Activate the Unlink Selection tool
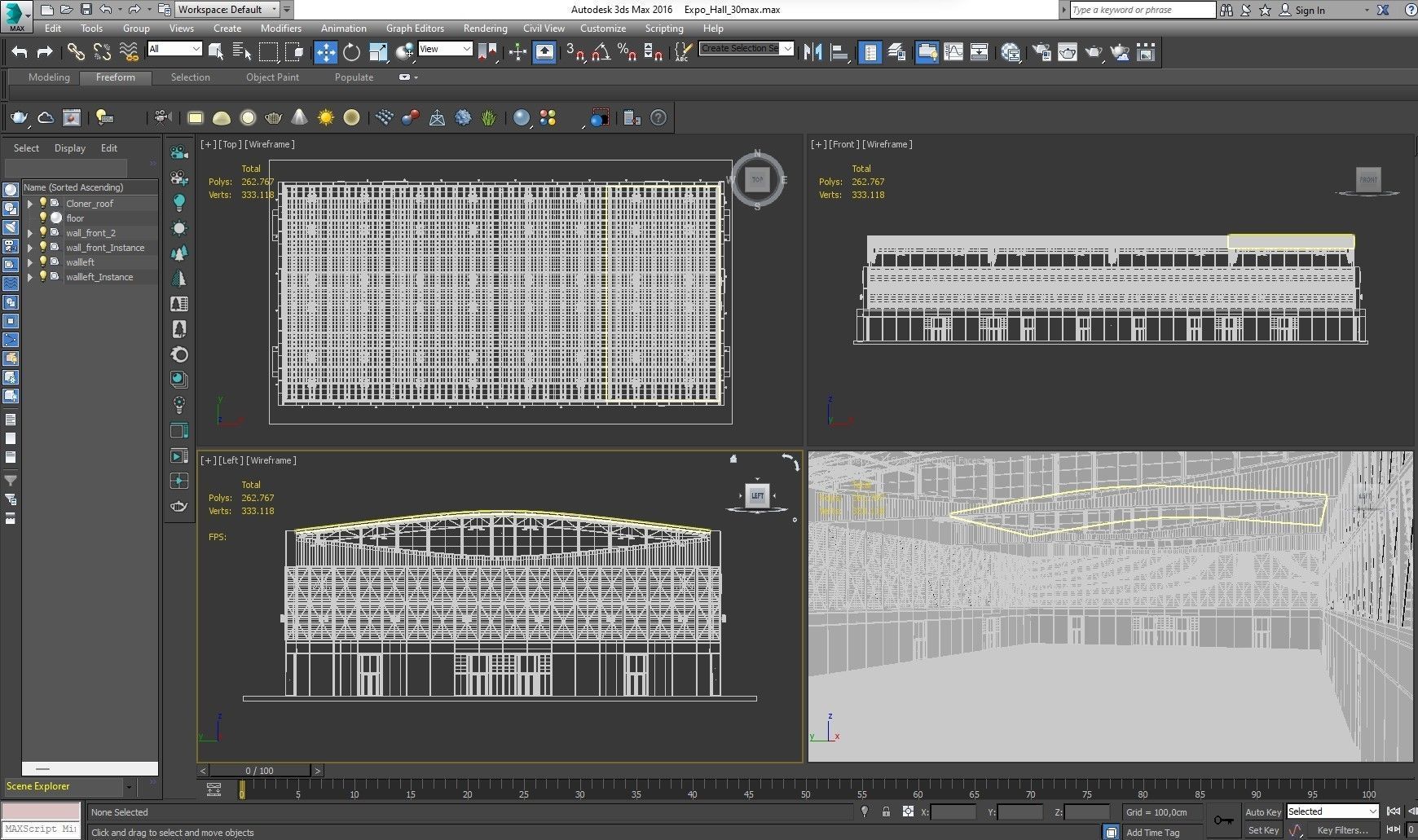1418x840 pixels. [102, 52]
